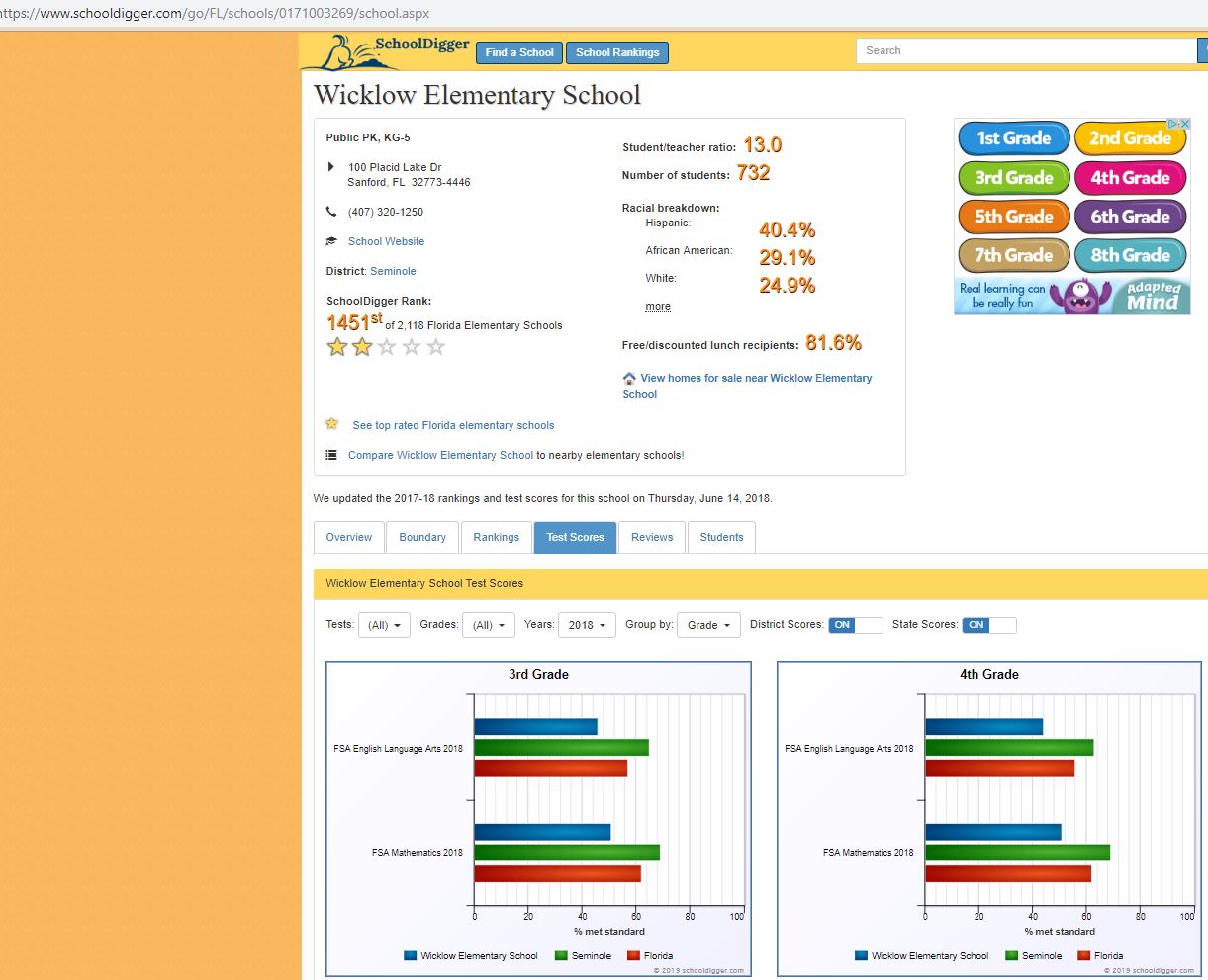Image resolution: width=1208 pixels, height=980 pixels.
Task: Click the star icon beside top rated schools
Action: tap(332, 424)
